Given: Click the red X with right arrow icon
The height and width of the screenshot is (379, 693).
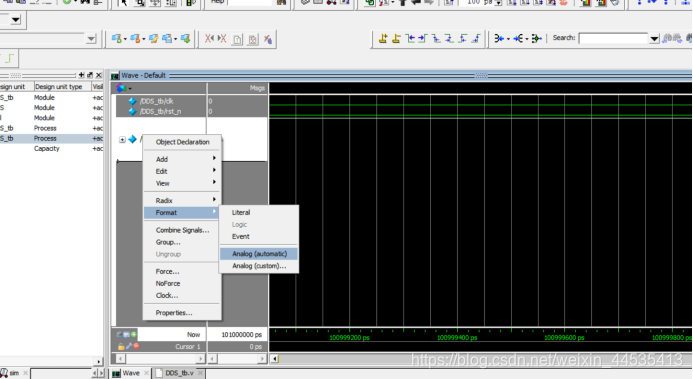Looking at the screenshot, I should pos(222,39).
